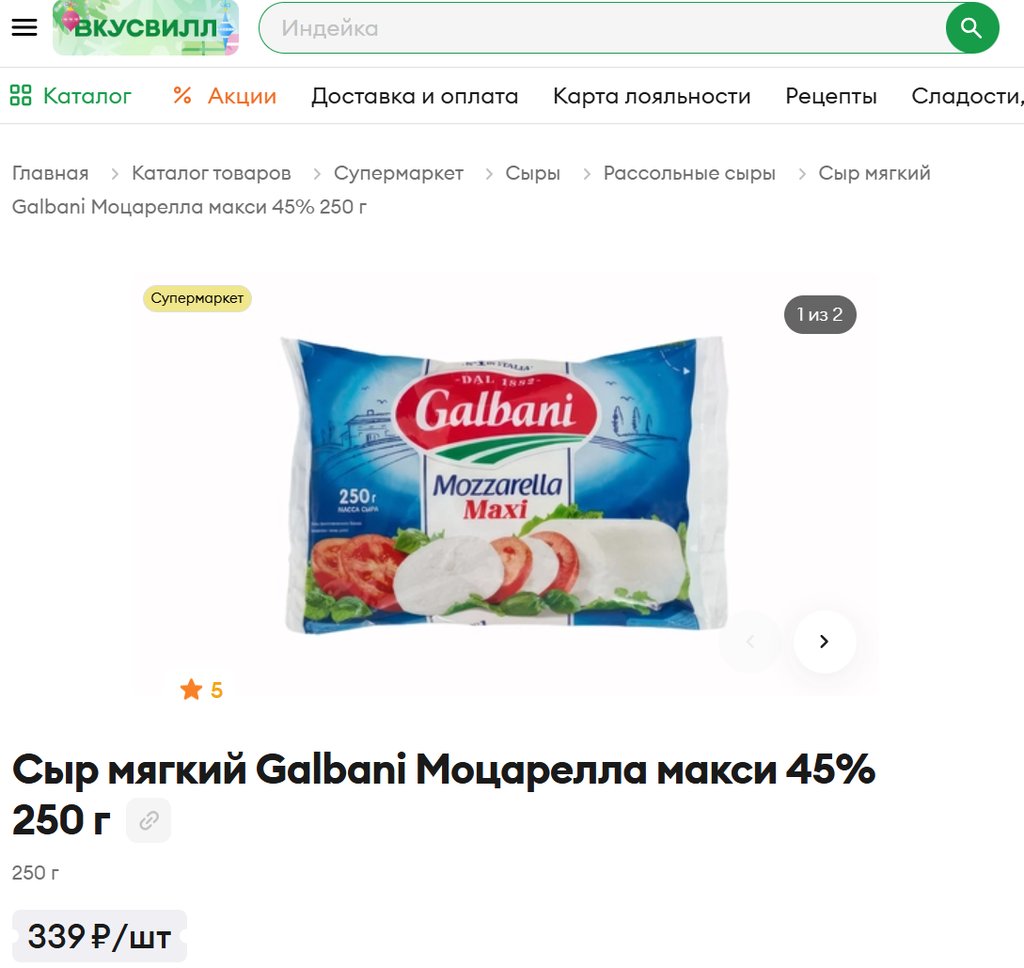Open the Каталог menu
1024x968 pixels.
point(71,95)
